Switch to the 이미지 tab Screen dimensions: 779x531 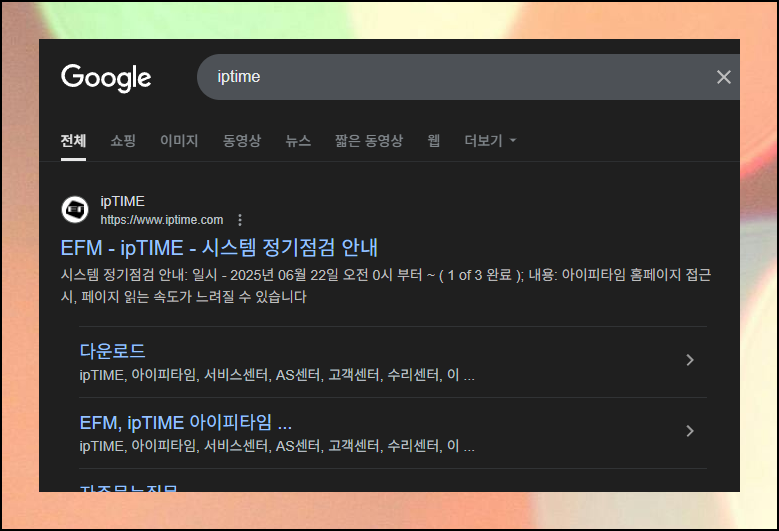click(x=179, y=141)
